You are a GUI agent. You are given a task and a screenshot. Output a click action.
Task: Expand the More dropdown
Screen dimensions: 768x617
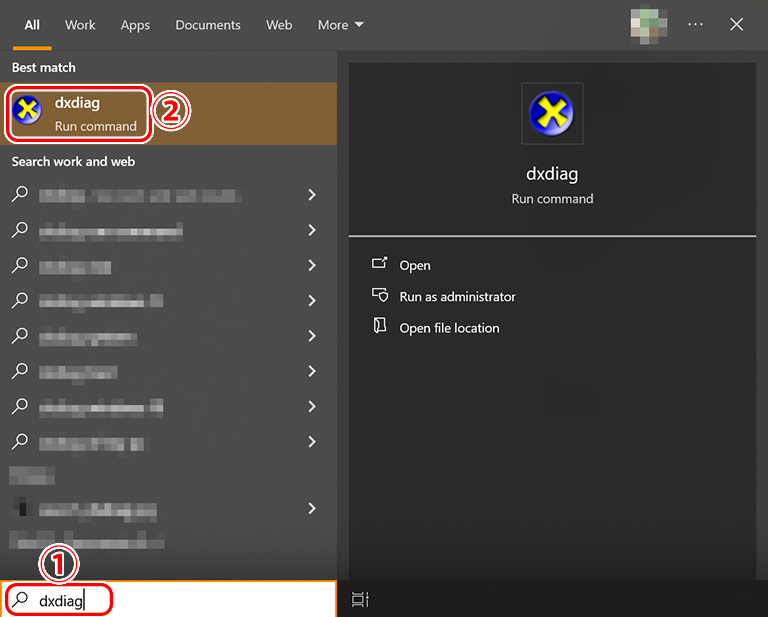(340, 25)
